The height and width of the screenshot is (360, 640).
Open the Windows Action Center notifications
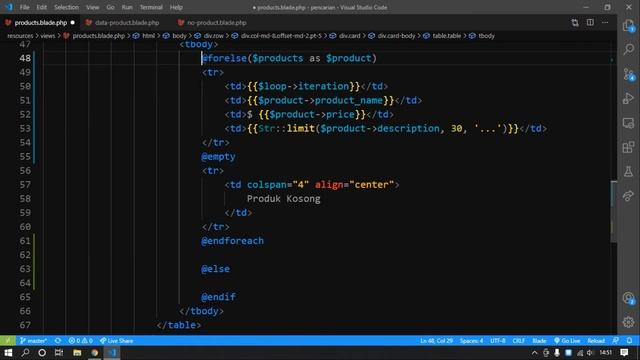tap(624, 353)
